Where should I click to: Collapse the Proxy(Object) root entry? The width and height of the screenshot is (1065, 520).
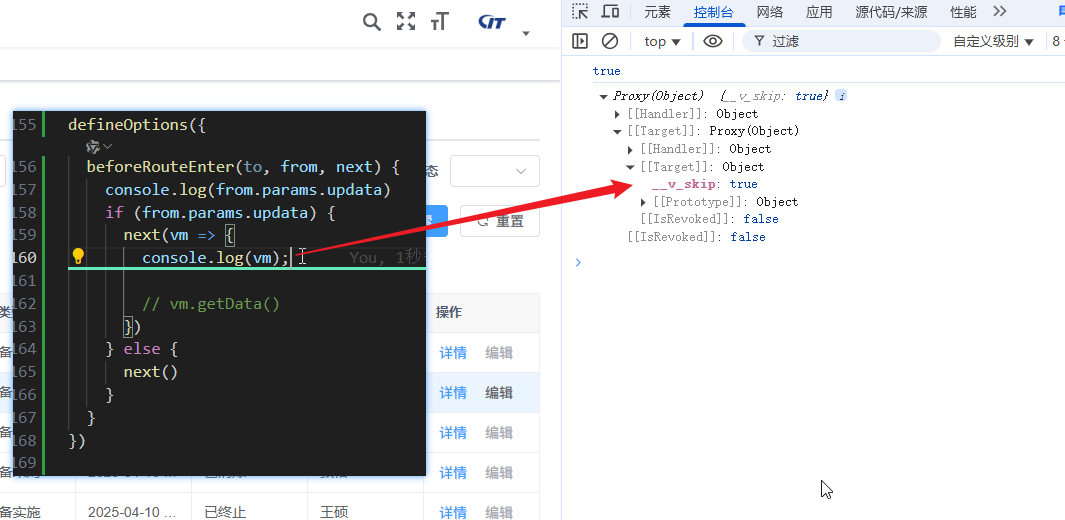[x=603, y=96]
